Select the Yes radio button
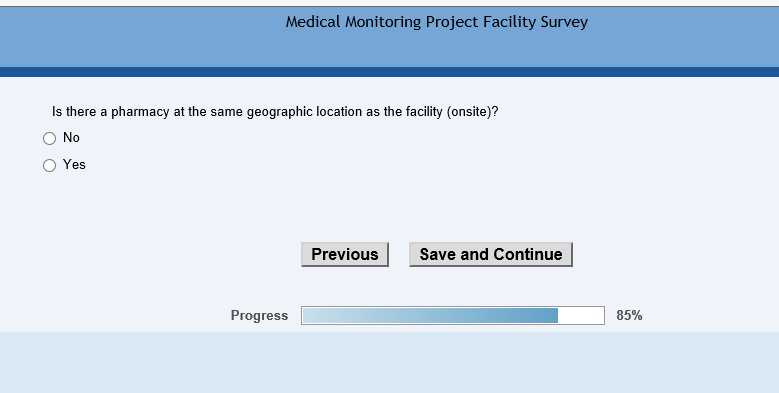Viewport: 779px width, 393px height. 49,165
